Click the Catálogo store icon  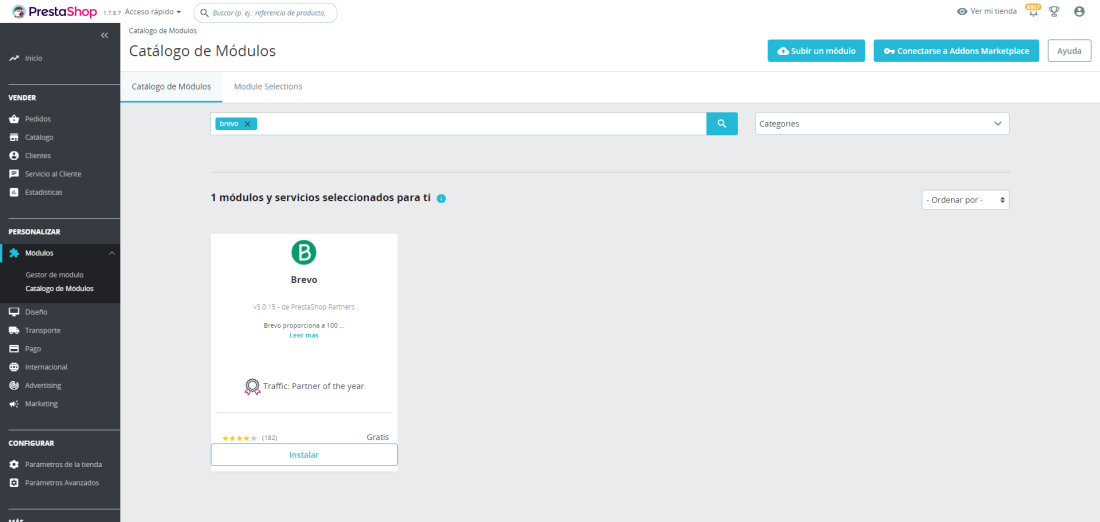coord(14,138)
